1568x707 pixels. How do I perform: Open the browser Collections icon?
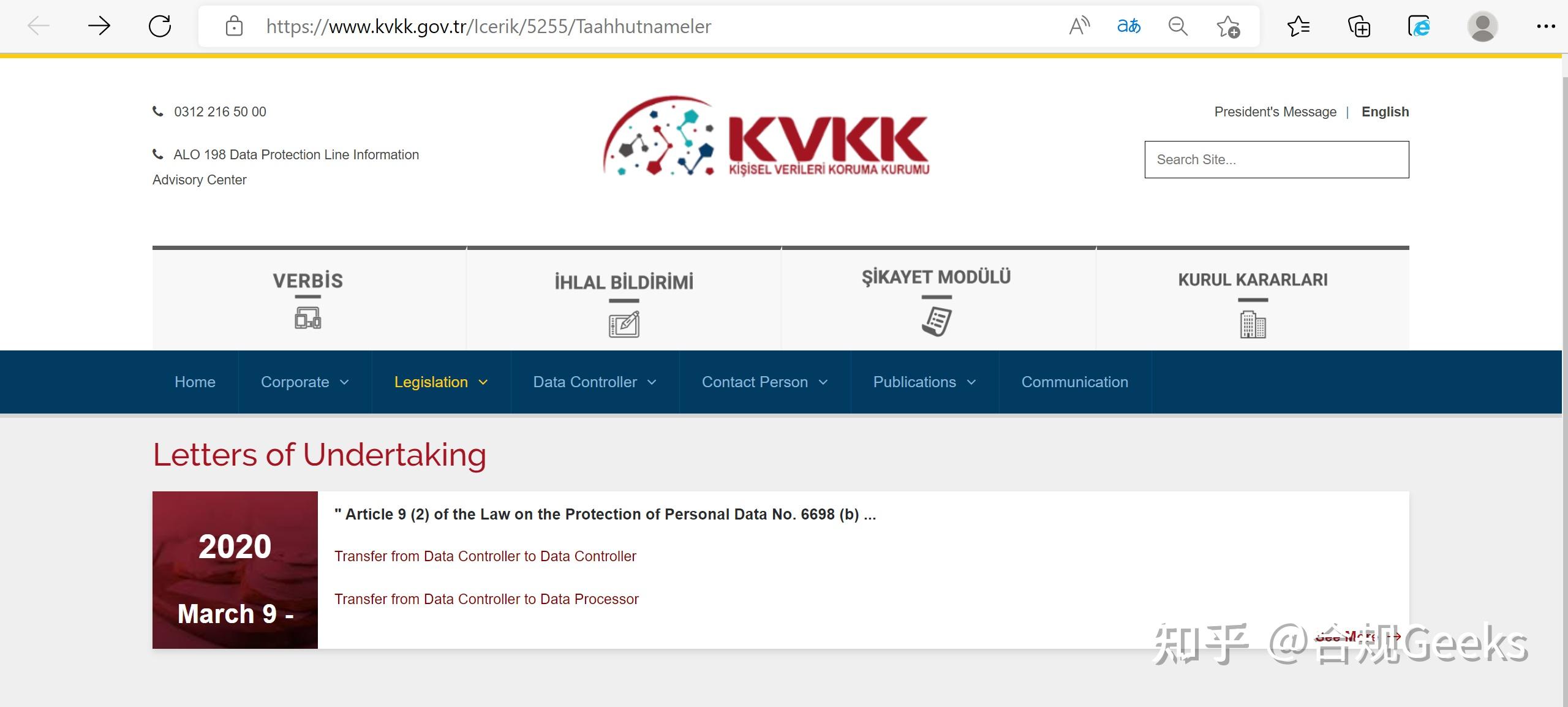(1359, 26)
